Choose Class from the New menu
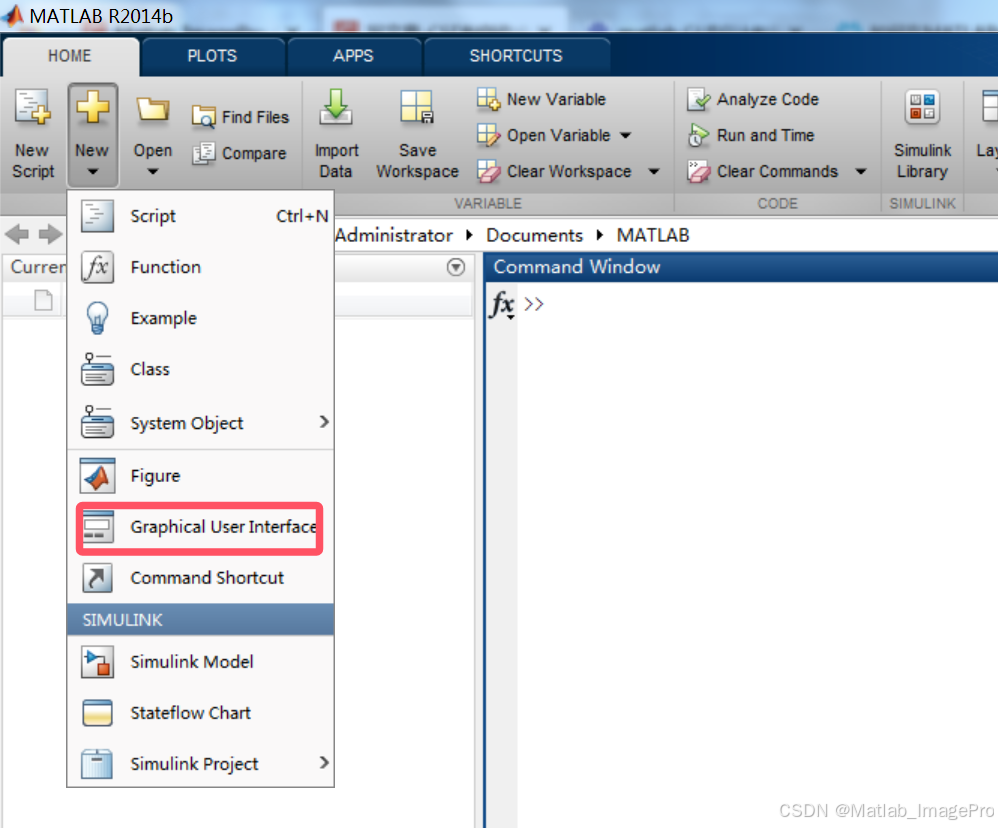Viewport: 998px width, 828px height. click(x=200, y=369)
